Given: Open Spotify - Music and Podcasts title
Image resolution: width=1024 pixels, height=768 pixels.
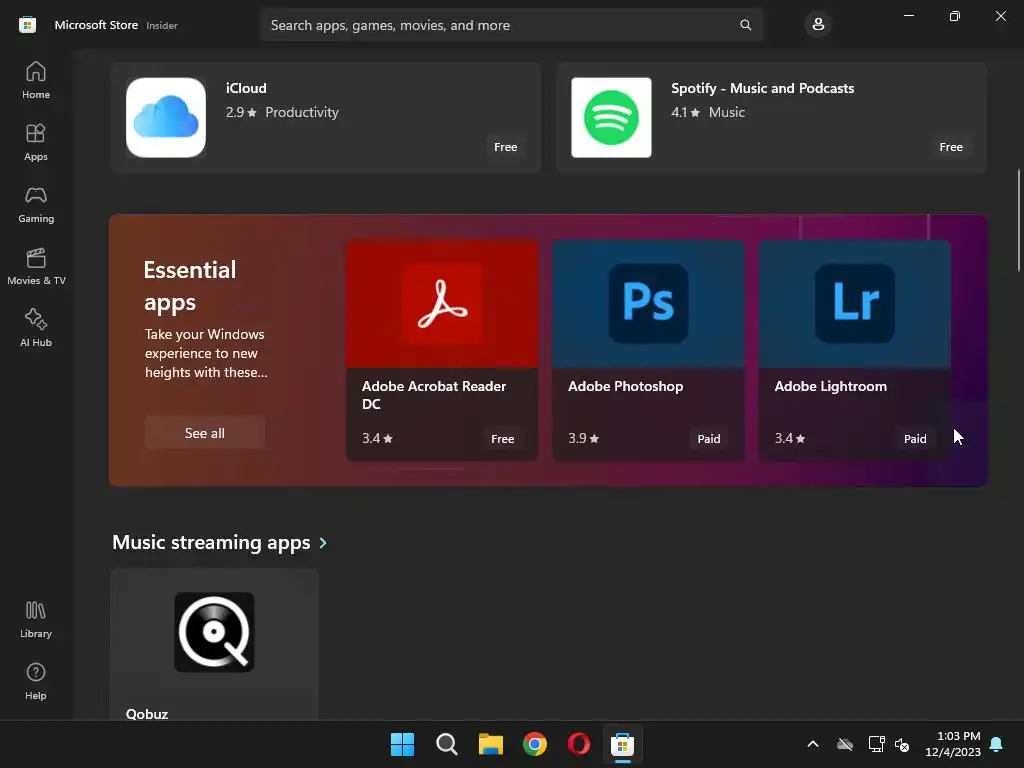Looking at the screenshot, I should click(762, 88).
